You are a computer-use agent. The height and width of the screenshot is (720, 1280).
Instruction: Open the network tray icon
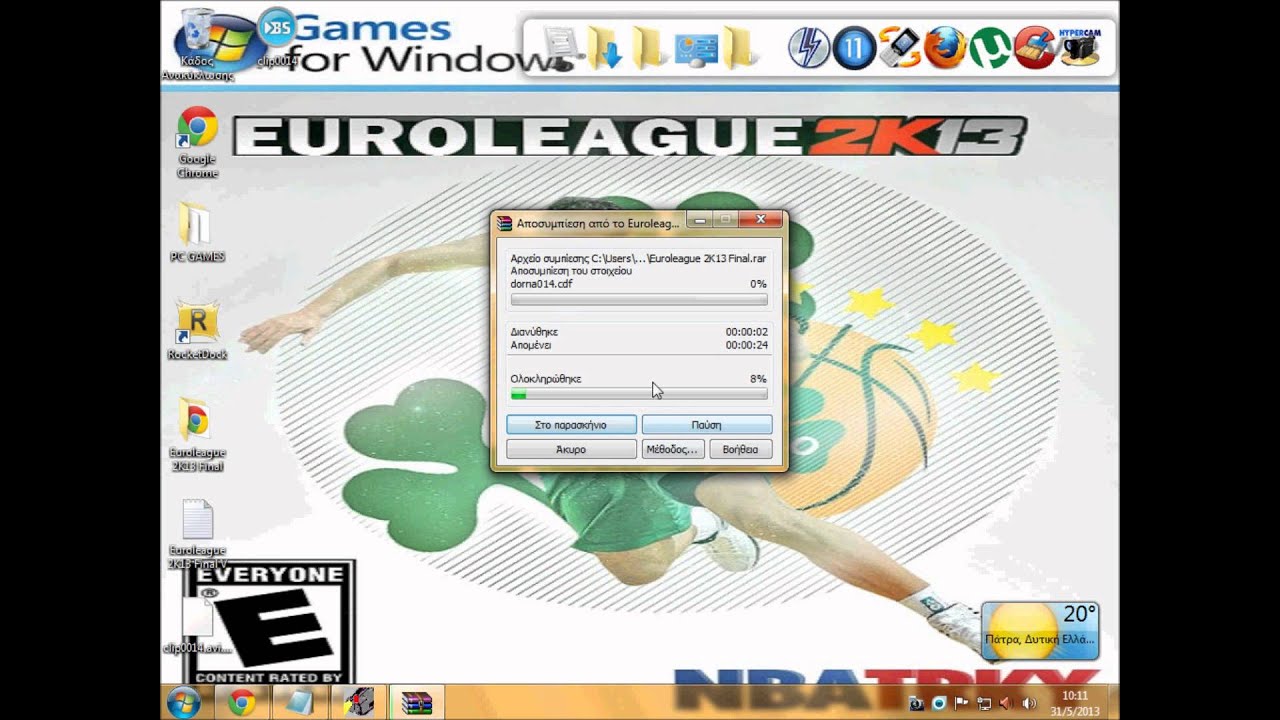point(984,704)
